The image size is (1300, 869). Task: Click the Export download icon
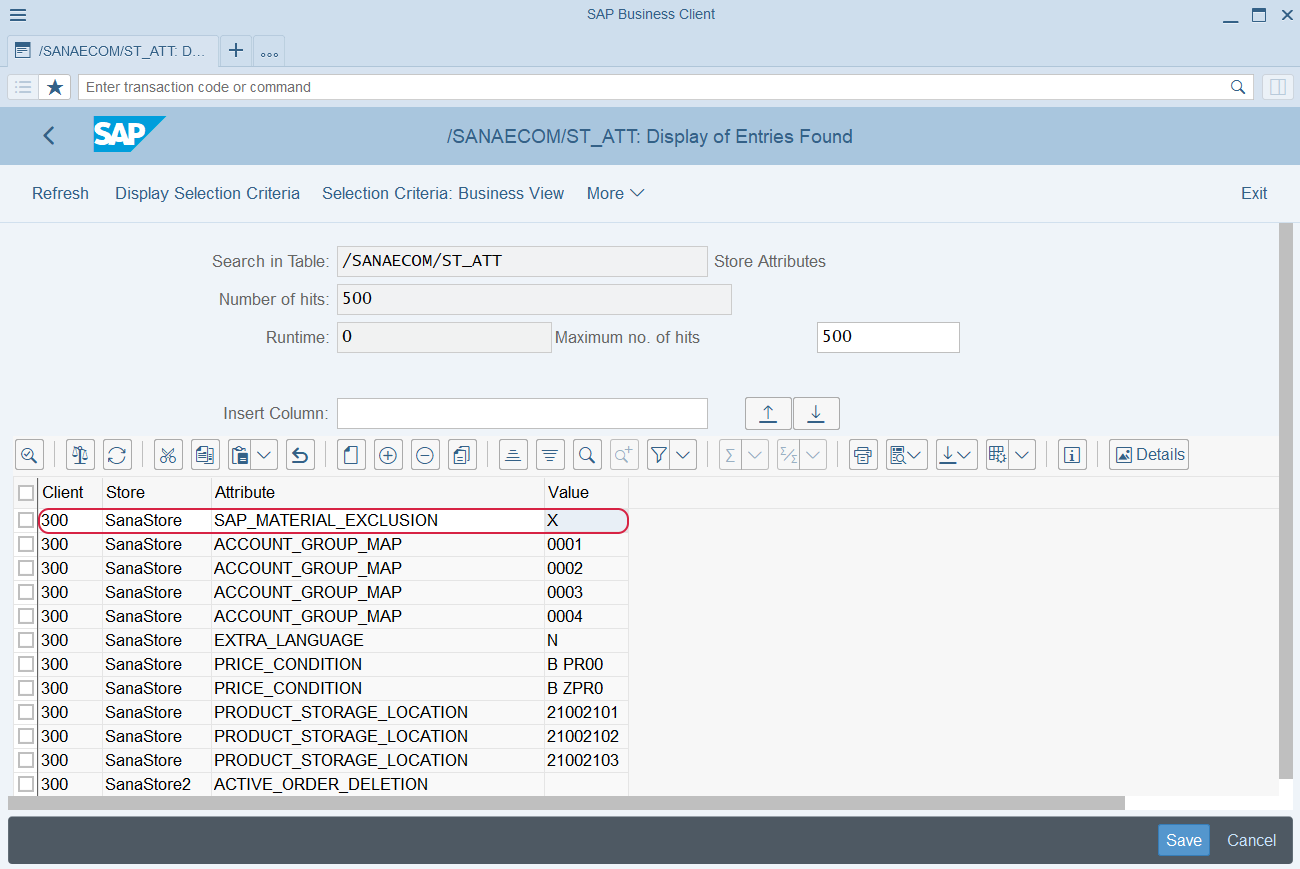(947, 455)
